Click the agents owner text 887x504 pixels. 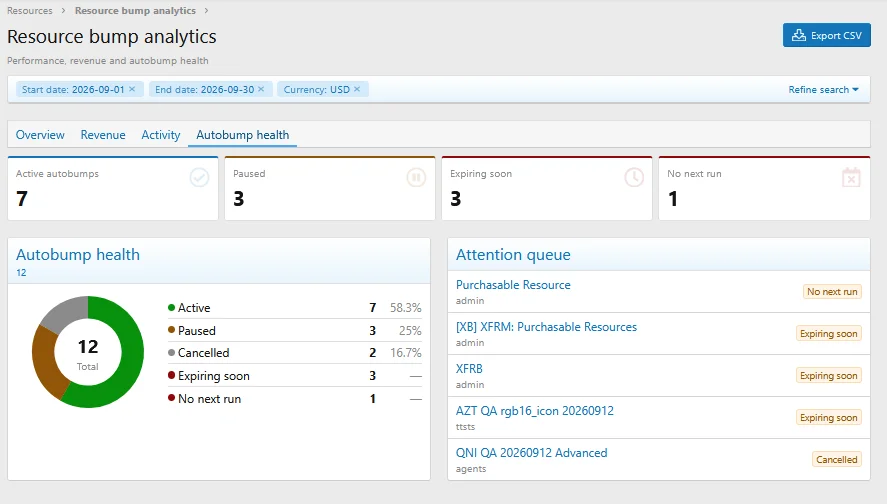click(471, 469)
